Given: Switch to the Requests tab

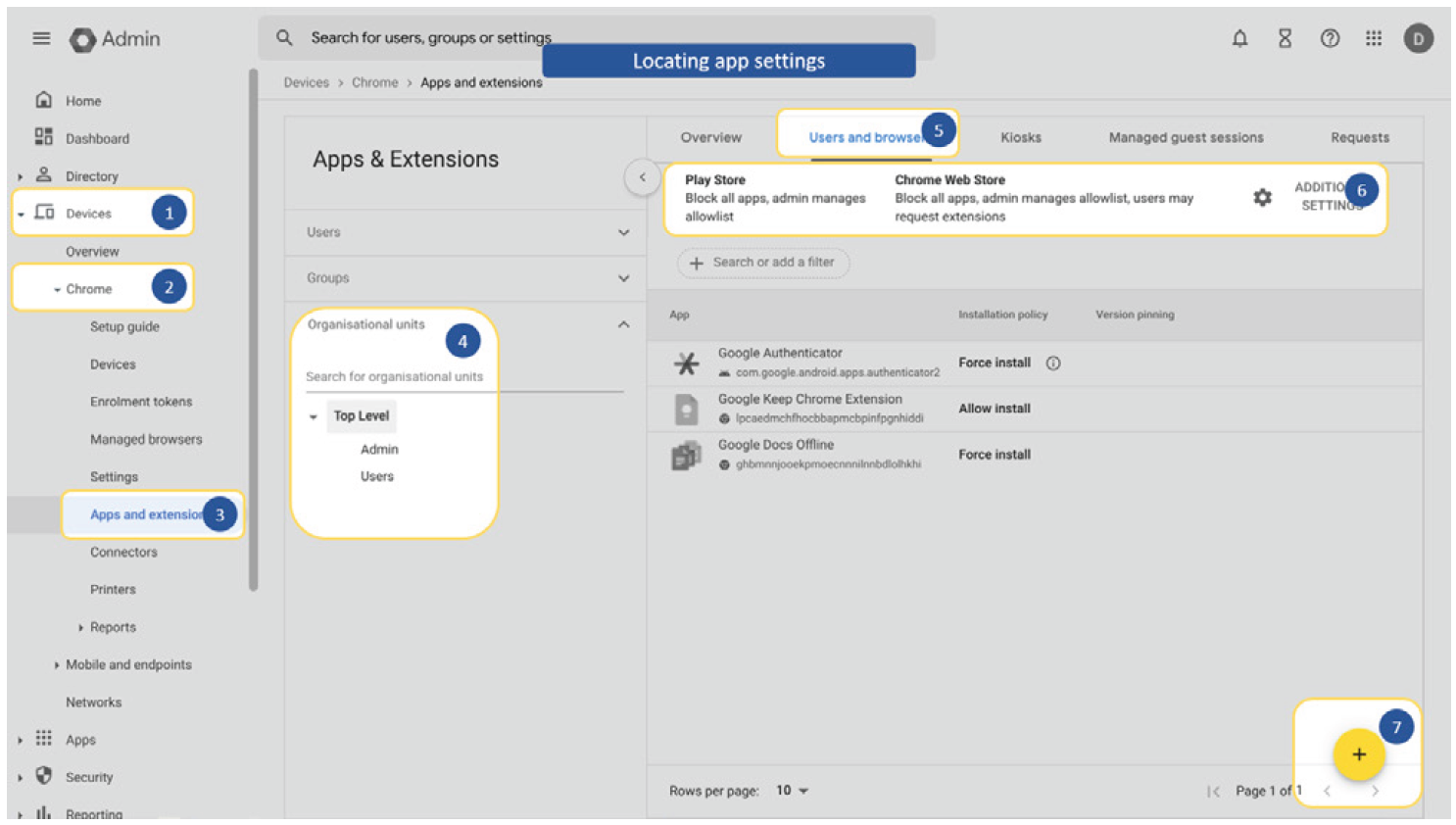Looking at the screenshot, I should (x=1360, y=137).
